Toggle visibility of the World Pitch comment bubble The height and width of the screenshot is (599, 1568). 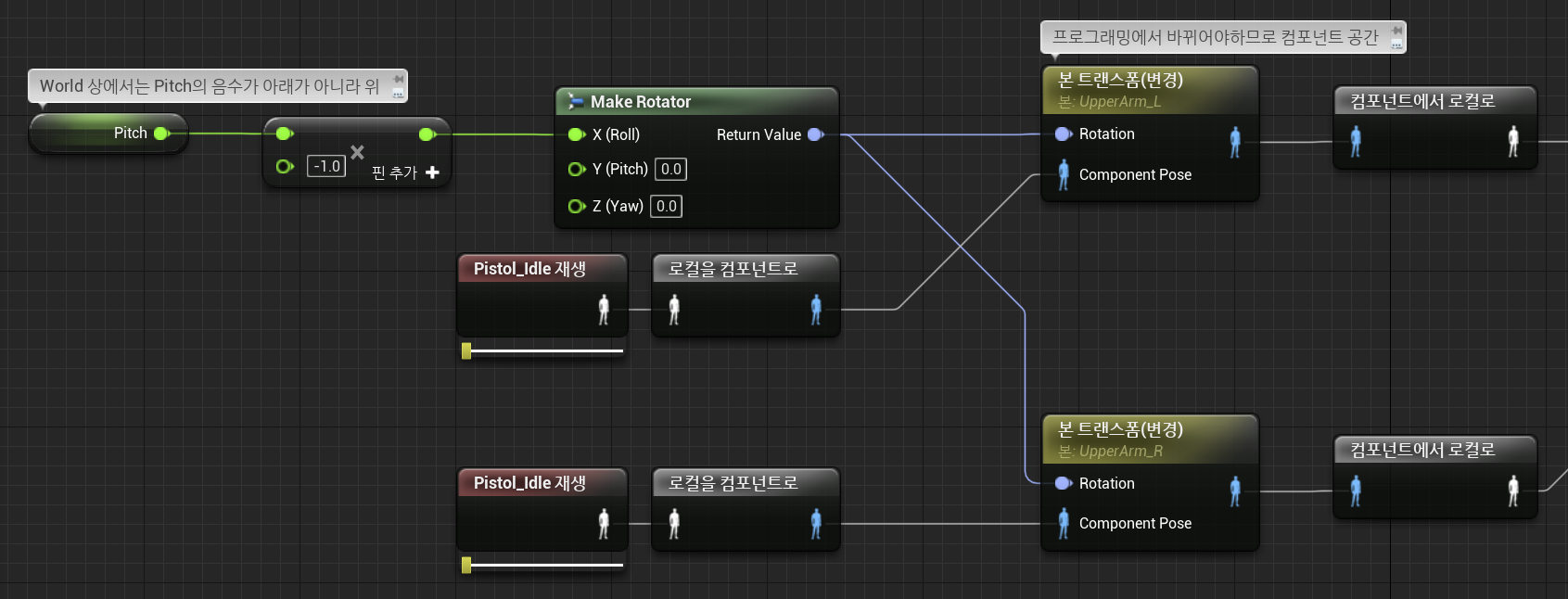click(399, 93)
